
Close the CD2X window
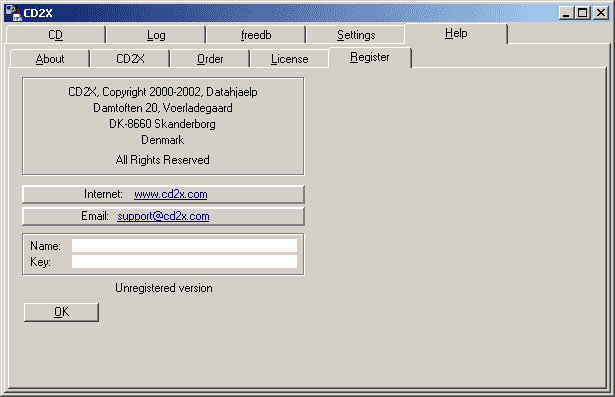(600, 13)
